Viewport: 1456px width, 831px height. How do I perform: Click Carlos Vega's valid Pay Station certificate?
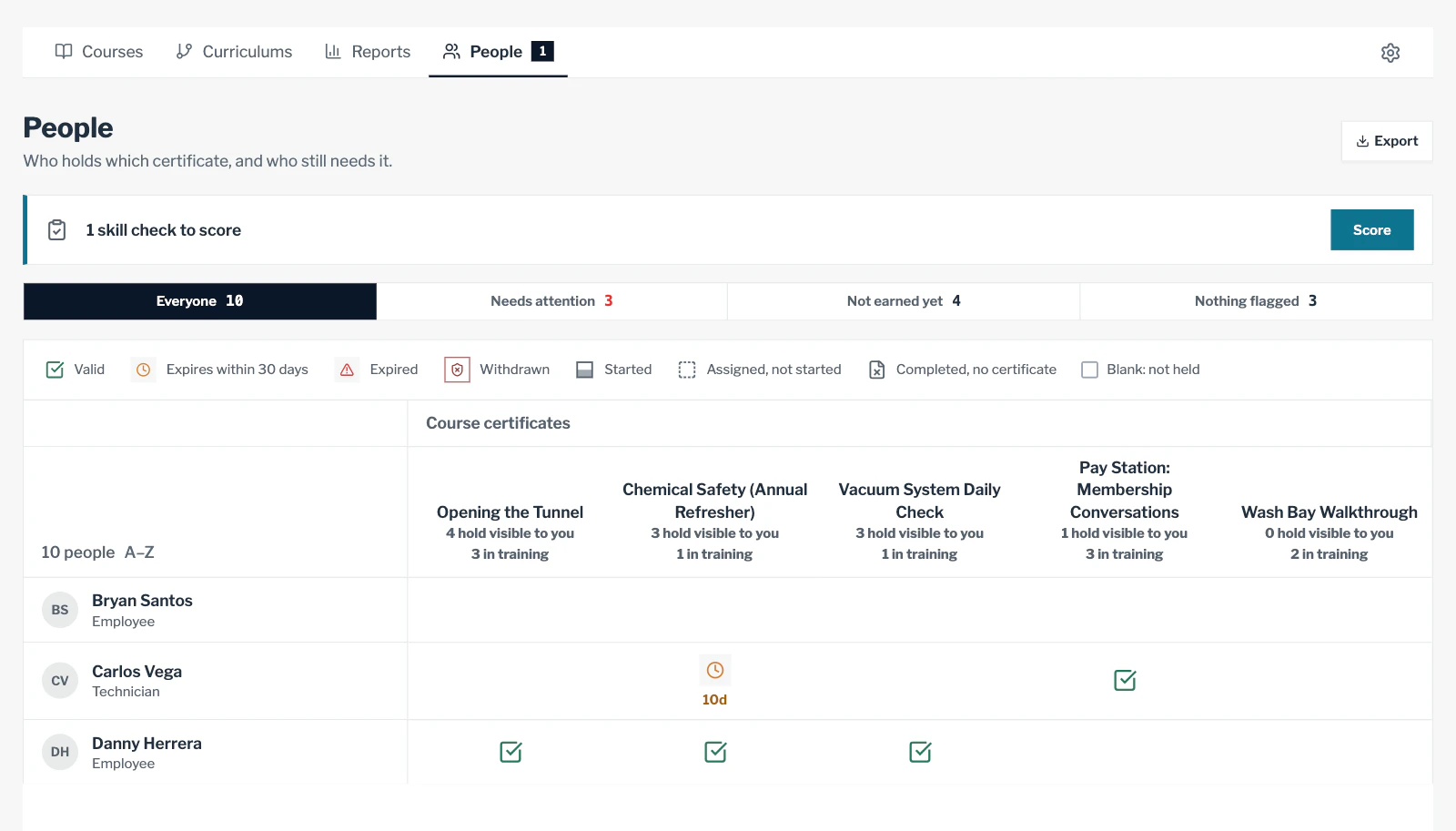[1125, 681]
